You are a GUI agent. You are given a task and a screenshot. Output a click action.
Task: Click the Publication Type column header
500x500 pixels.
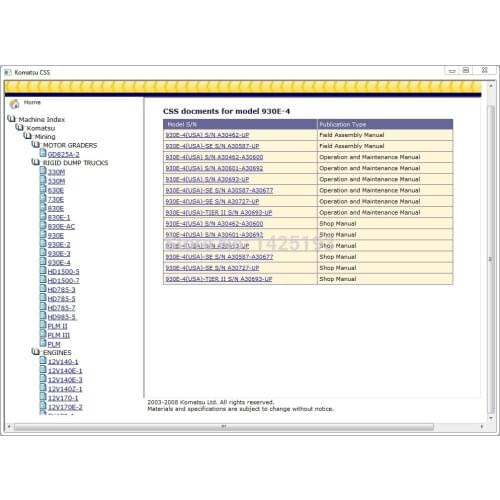[x=385, y=124]
